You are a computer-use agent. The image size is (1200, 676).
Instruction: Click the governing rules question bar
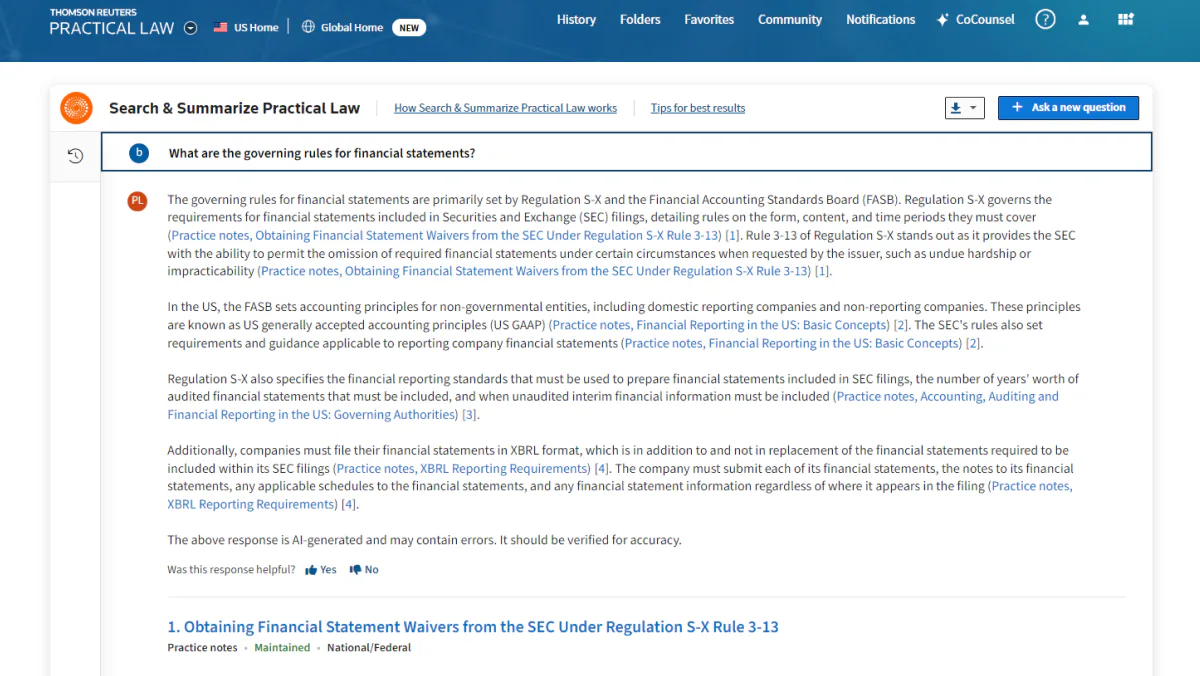(x=627, y=153)
